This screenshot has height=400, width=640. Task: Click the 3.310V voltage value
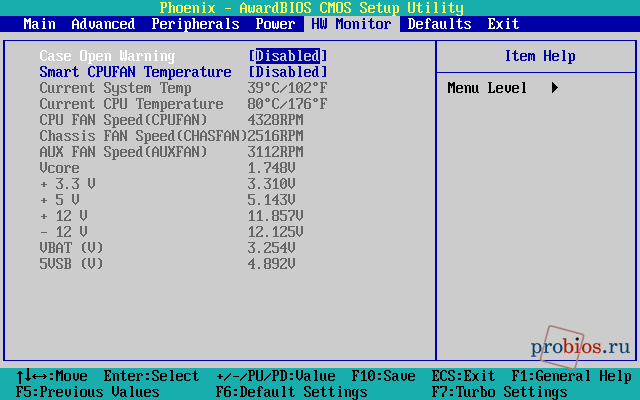coord(271,184)
